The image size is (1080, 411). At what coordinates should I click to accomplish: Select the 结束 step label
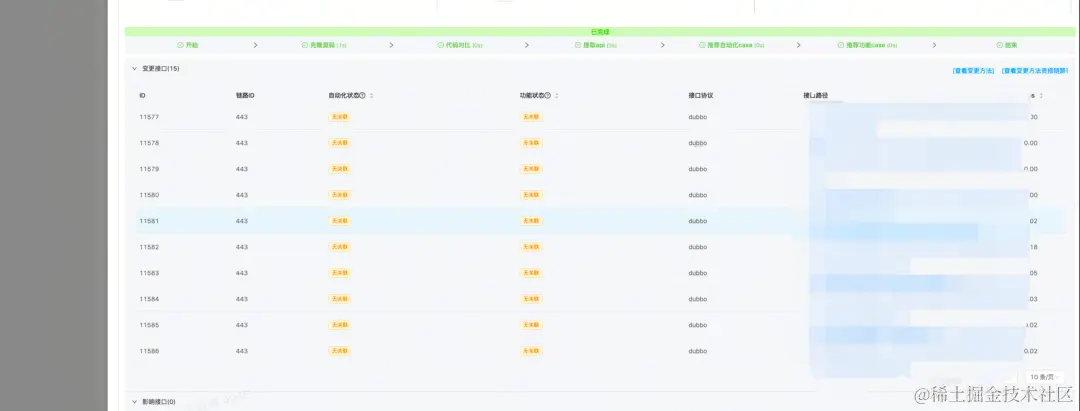(1010, 45)
